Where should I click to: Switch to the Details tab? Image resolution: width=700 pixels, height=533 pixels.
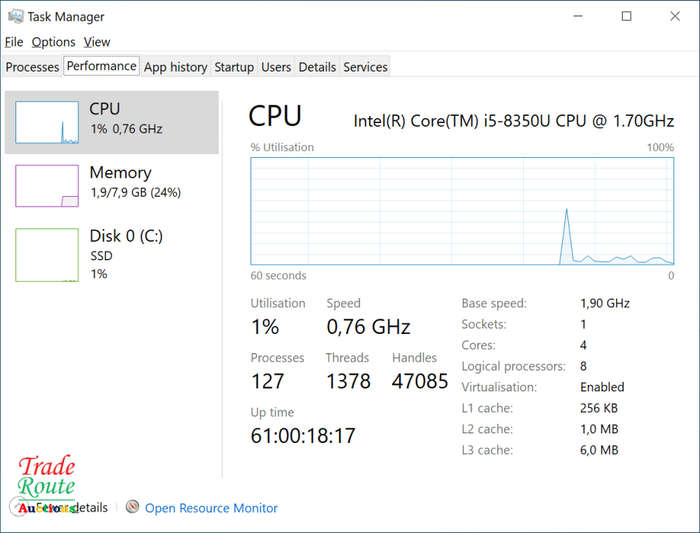[x=317, y=67]
